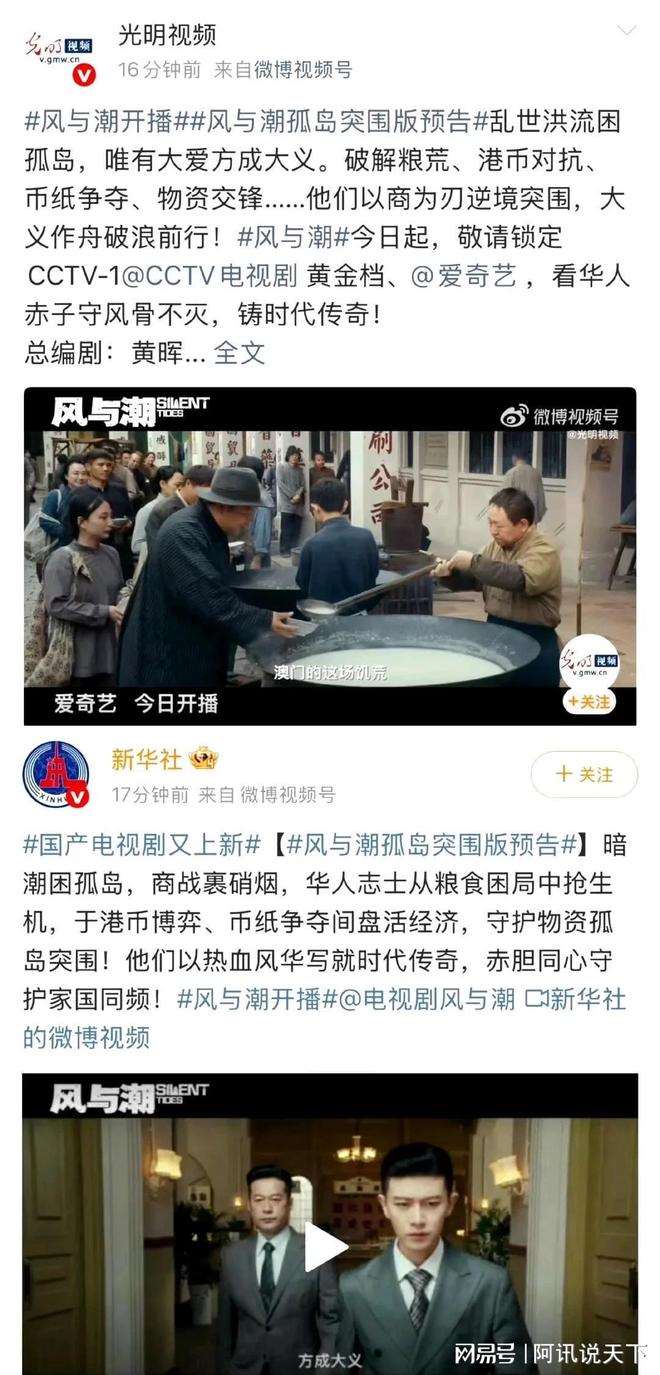Viewport: 660px width, 1375px height.
Task: Follow 新华社 with the 关注 button
Action: [x=584, y=774]
